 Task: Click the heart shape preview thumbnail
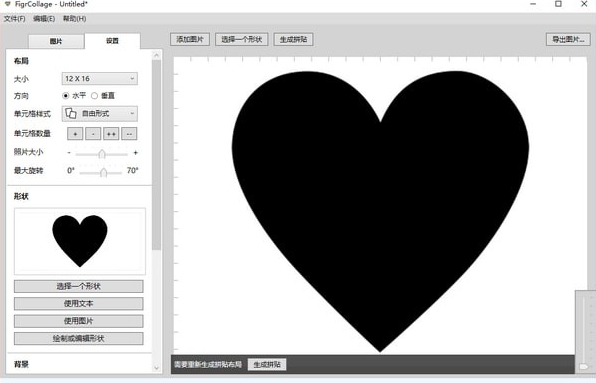[x=80, y=241]
